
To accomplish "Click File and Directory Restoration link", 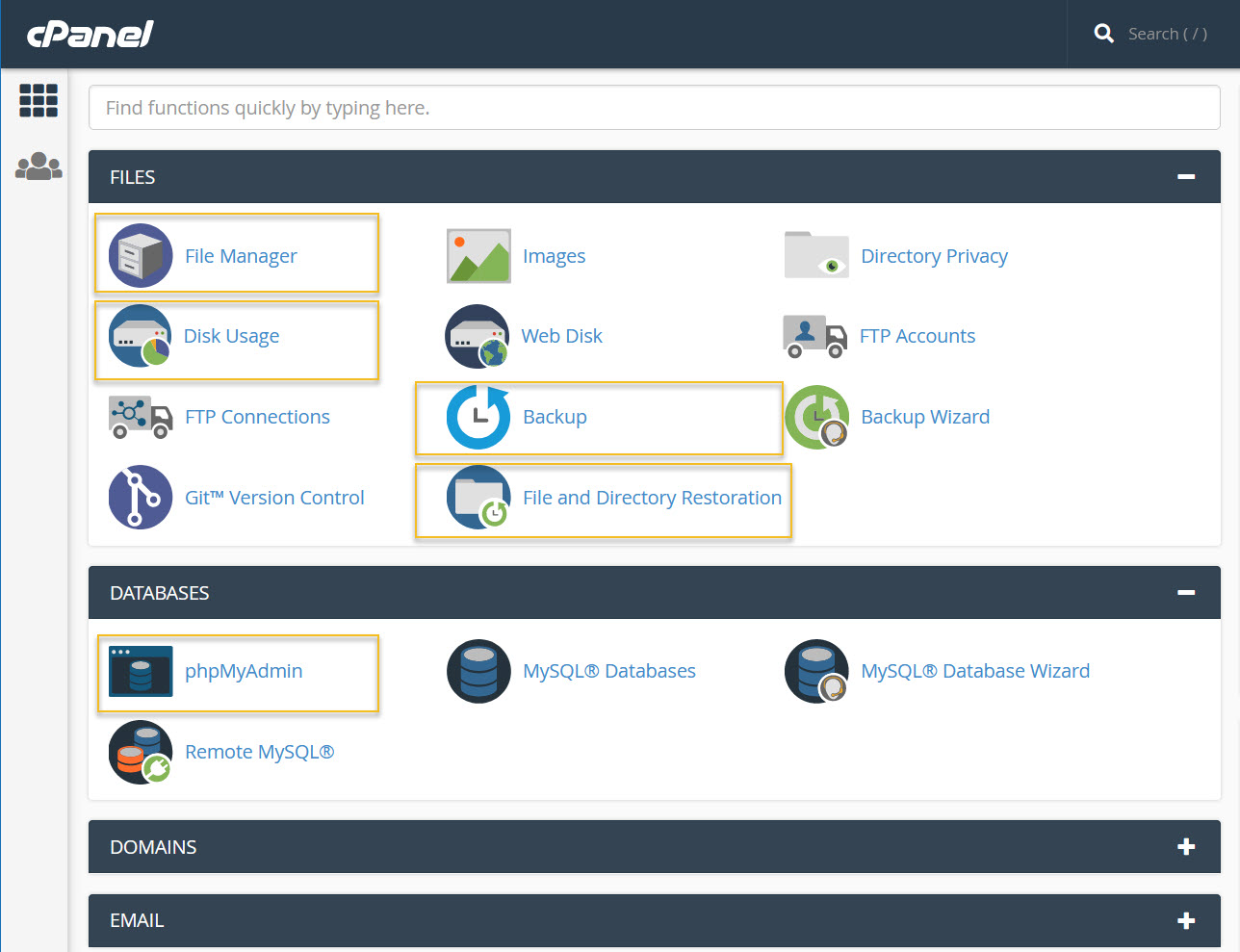I will (x=652, y=498).
